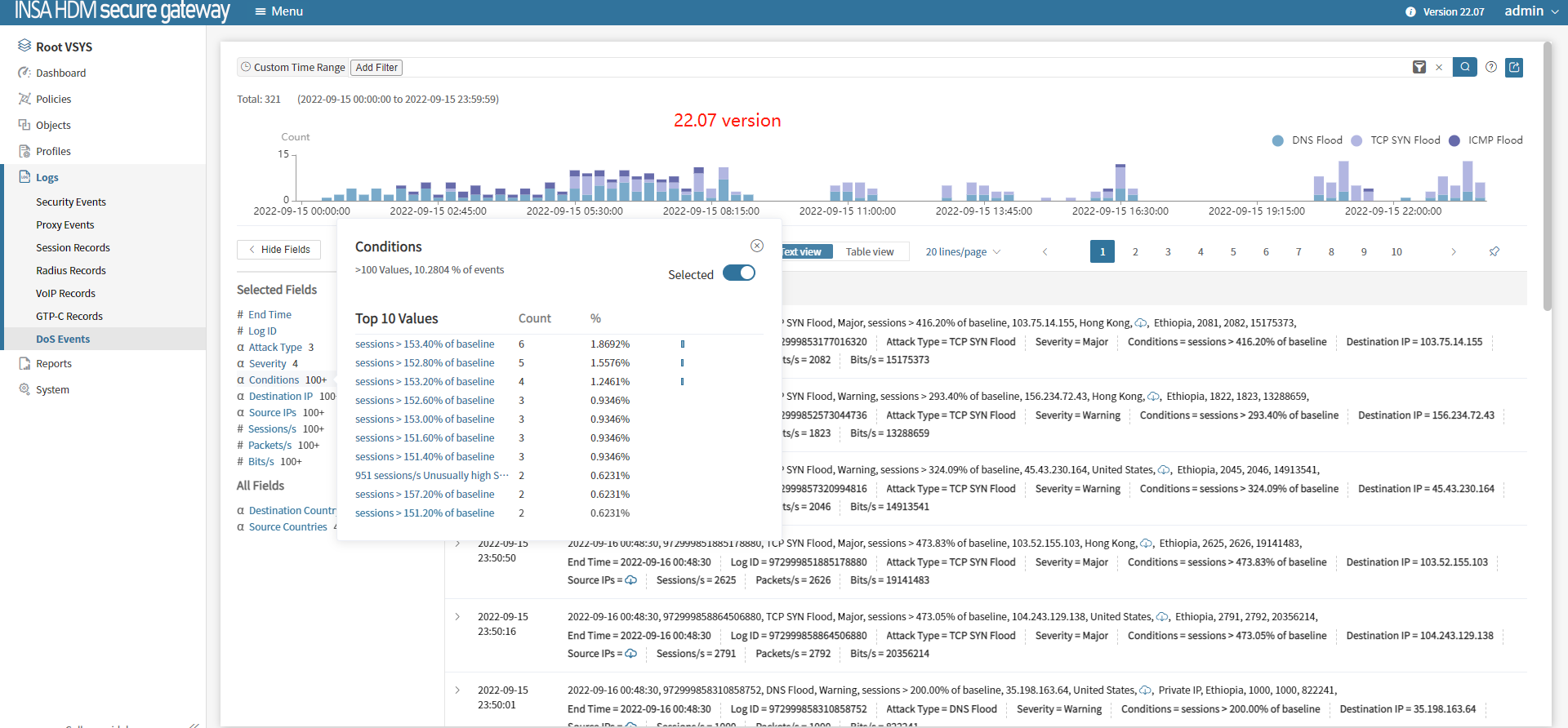This screenshot has width=1568, height=728.
Task: Open the Session Records log page
Action: pyautogui.click(x=73, y=247)
